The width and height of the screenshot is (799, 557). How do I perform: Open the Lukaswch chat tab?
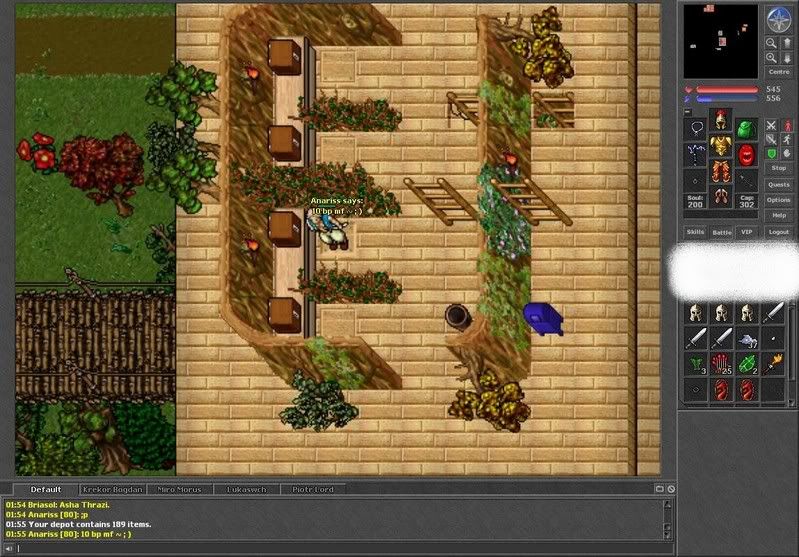[x=246, y=489]
